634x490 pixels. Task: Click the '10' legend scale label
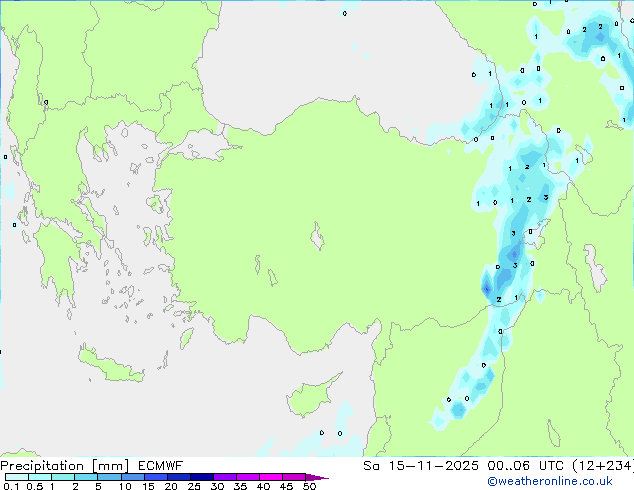click(125, 486)
